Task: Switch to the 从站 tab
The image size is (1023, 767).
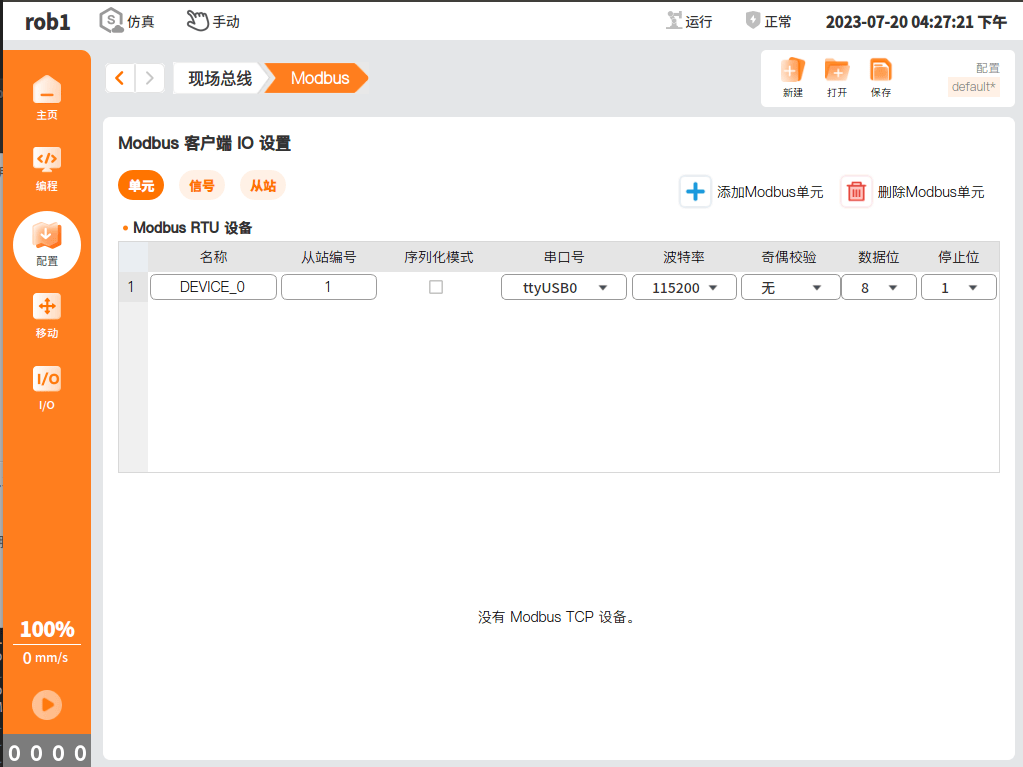Action: click(x=263, y=186)
